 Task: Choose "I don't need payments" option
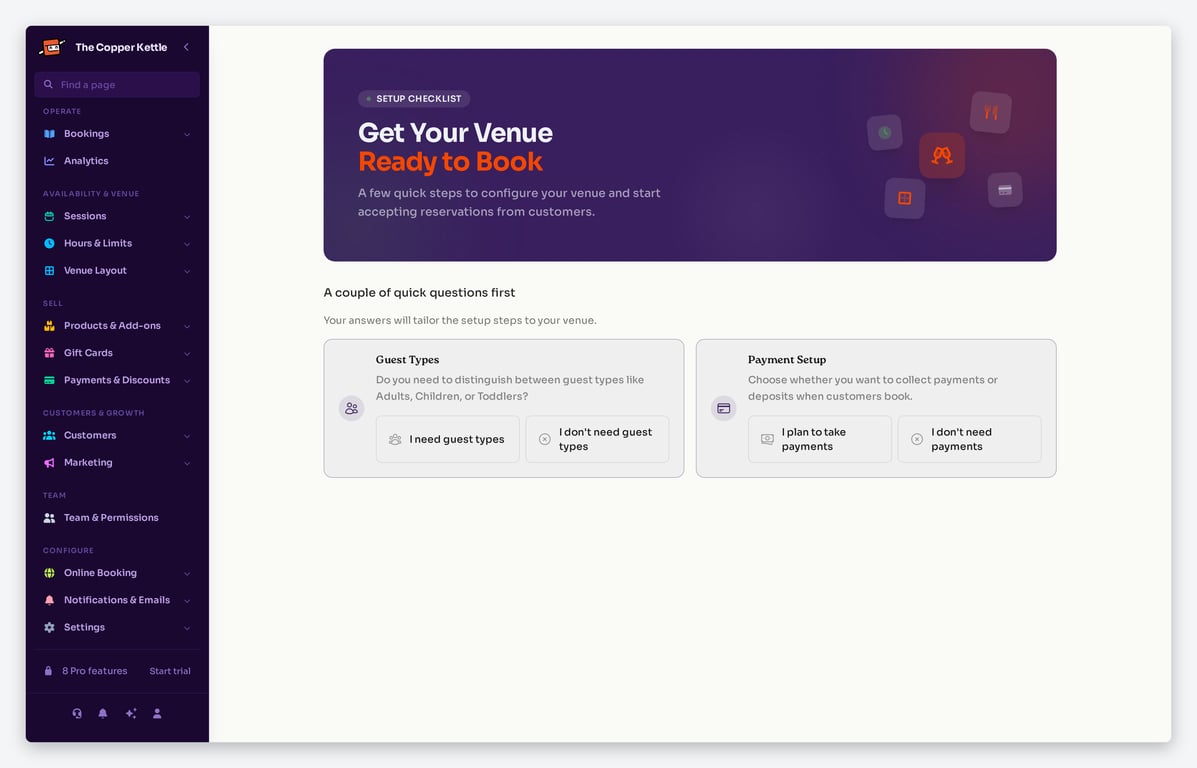pos(970,439)
